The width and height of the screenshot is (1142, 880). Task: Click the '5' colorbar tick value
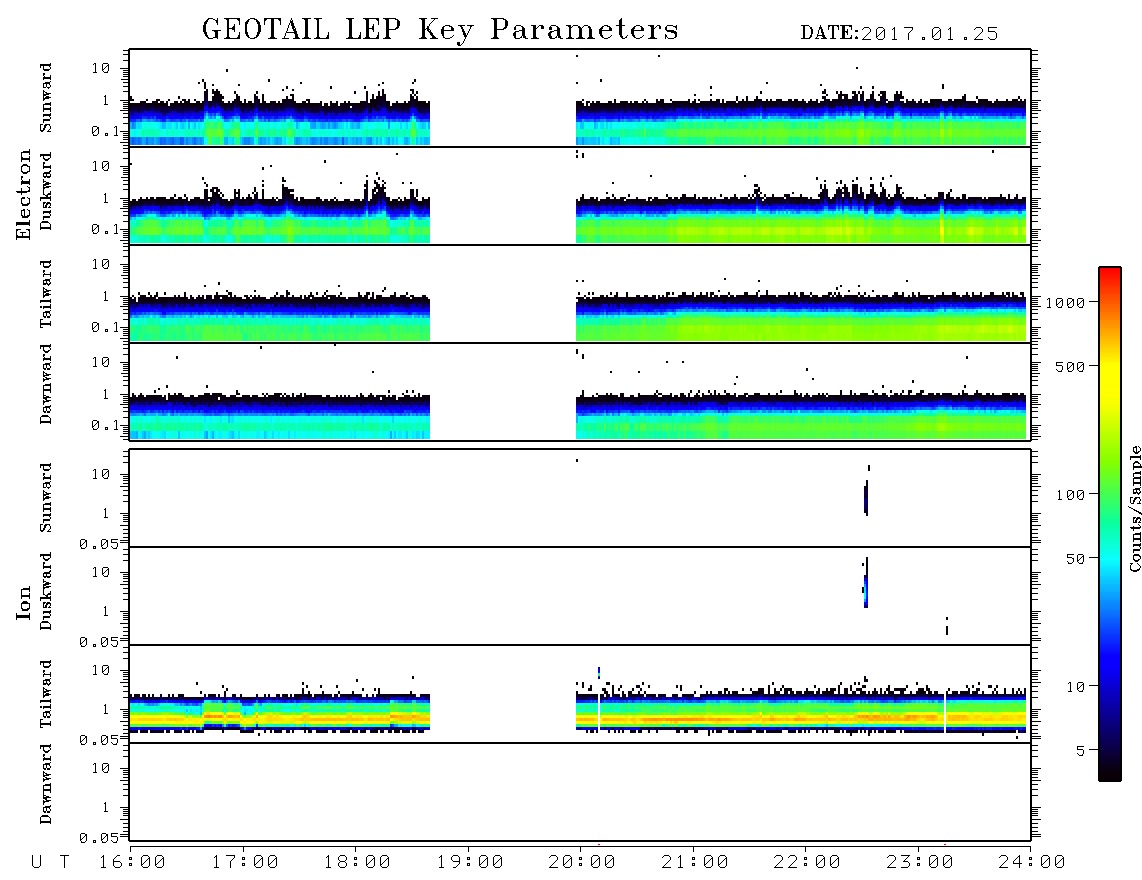pos(1081,750)
